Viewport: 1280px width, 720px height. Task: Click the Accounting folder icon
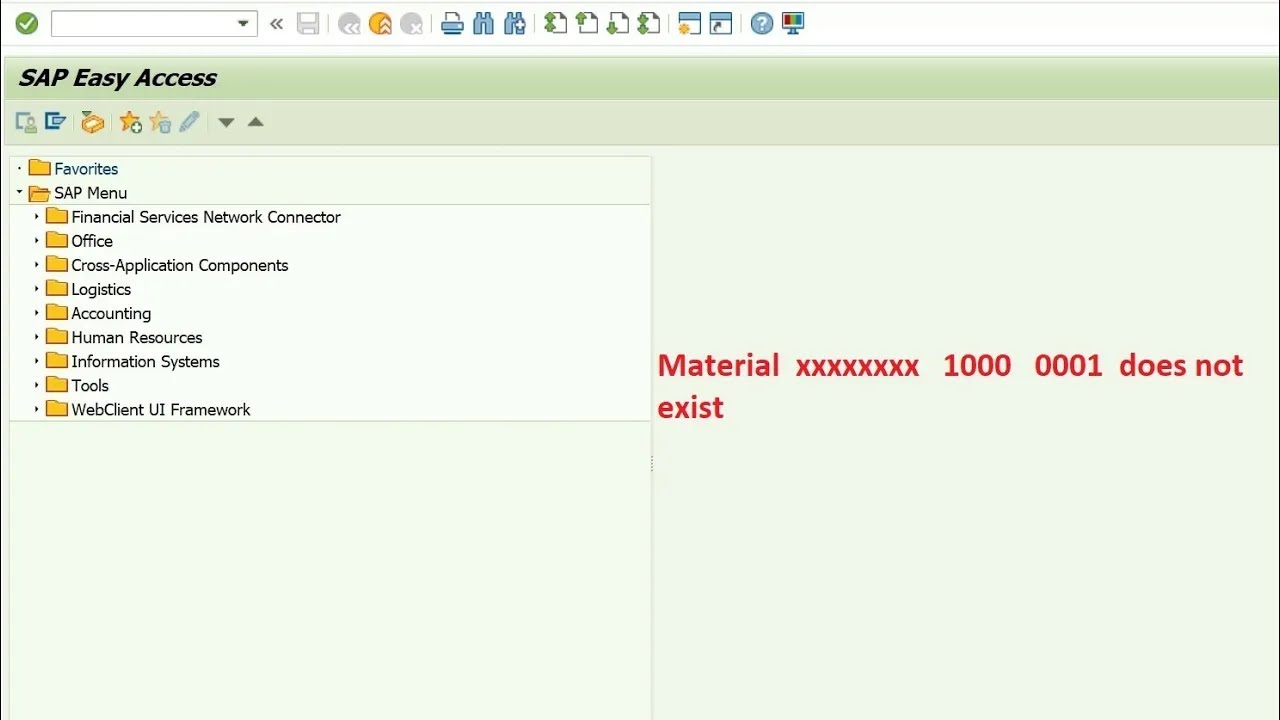pos(56,312)
